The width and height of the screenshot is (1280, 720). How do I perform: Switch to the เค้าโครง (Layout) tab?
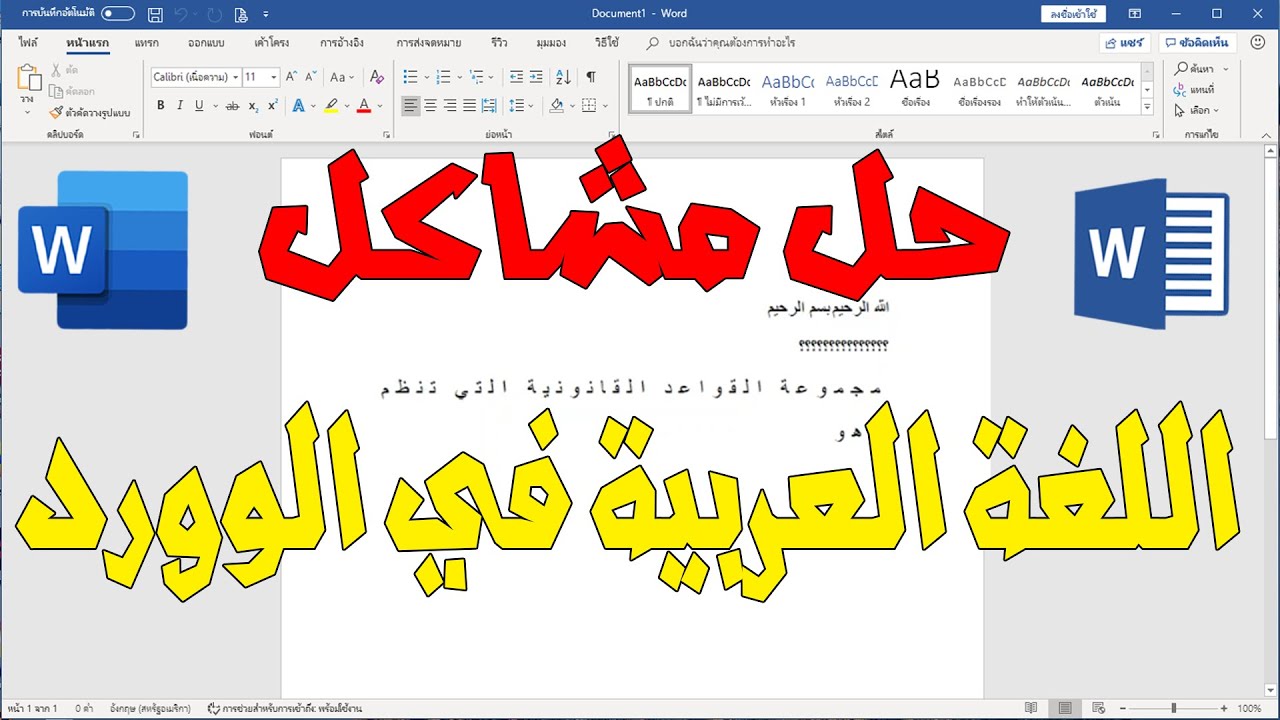click(x=272, y=43)
